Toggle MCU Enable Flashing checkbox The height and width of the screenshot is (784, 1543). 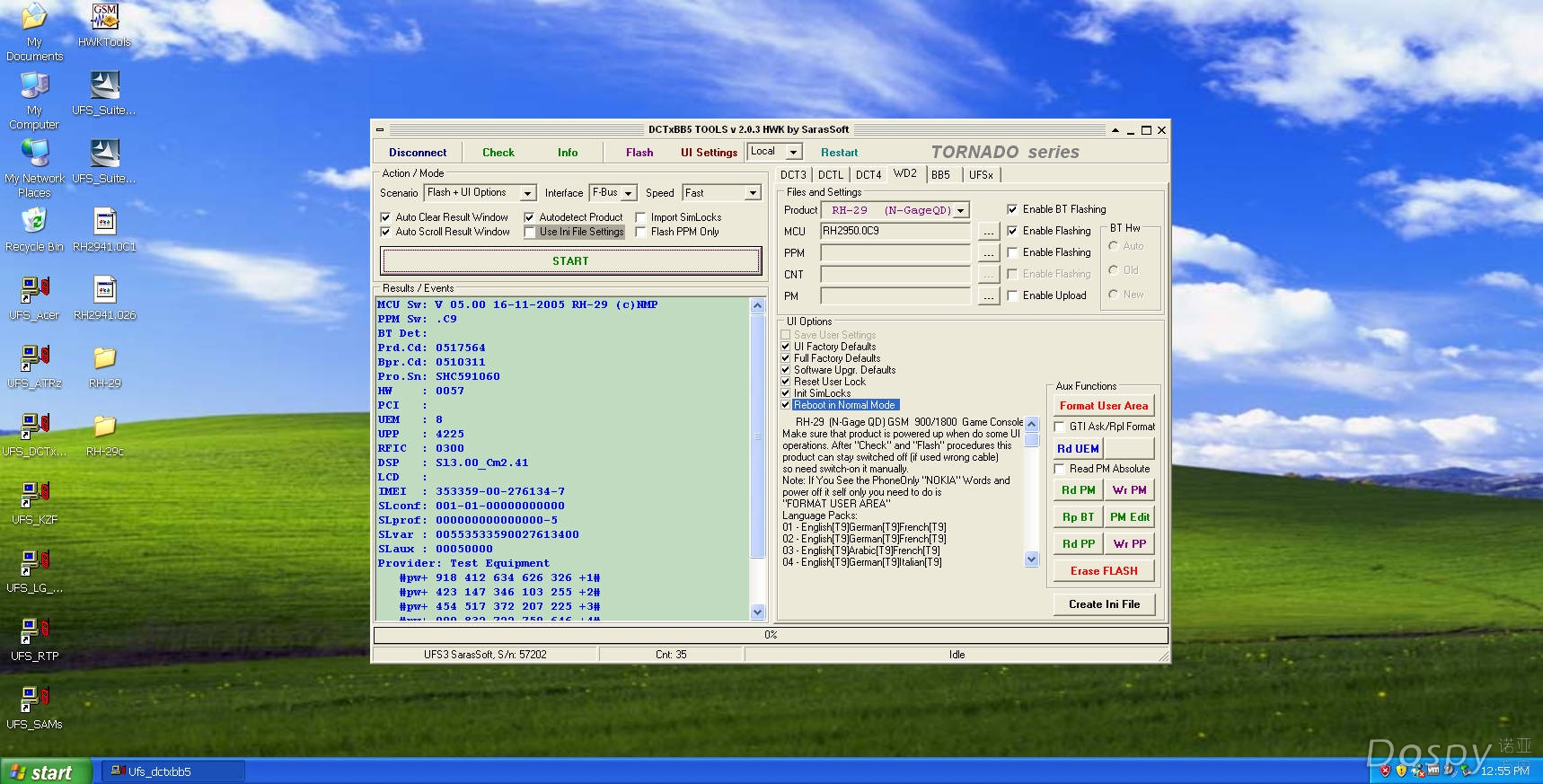pos(1012,231)
